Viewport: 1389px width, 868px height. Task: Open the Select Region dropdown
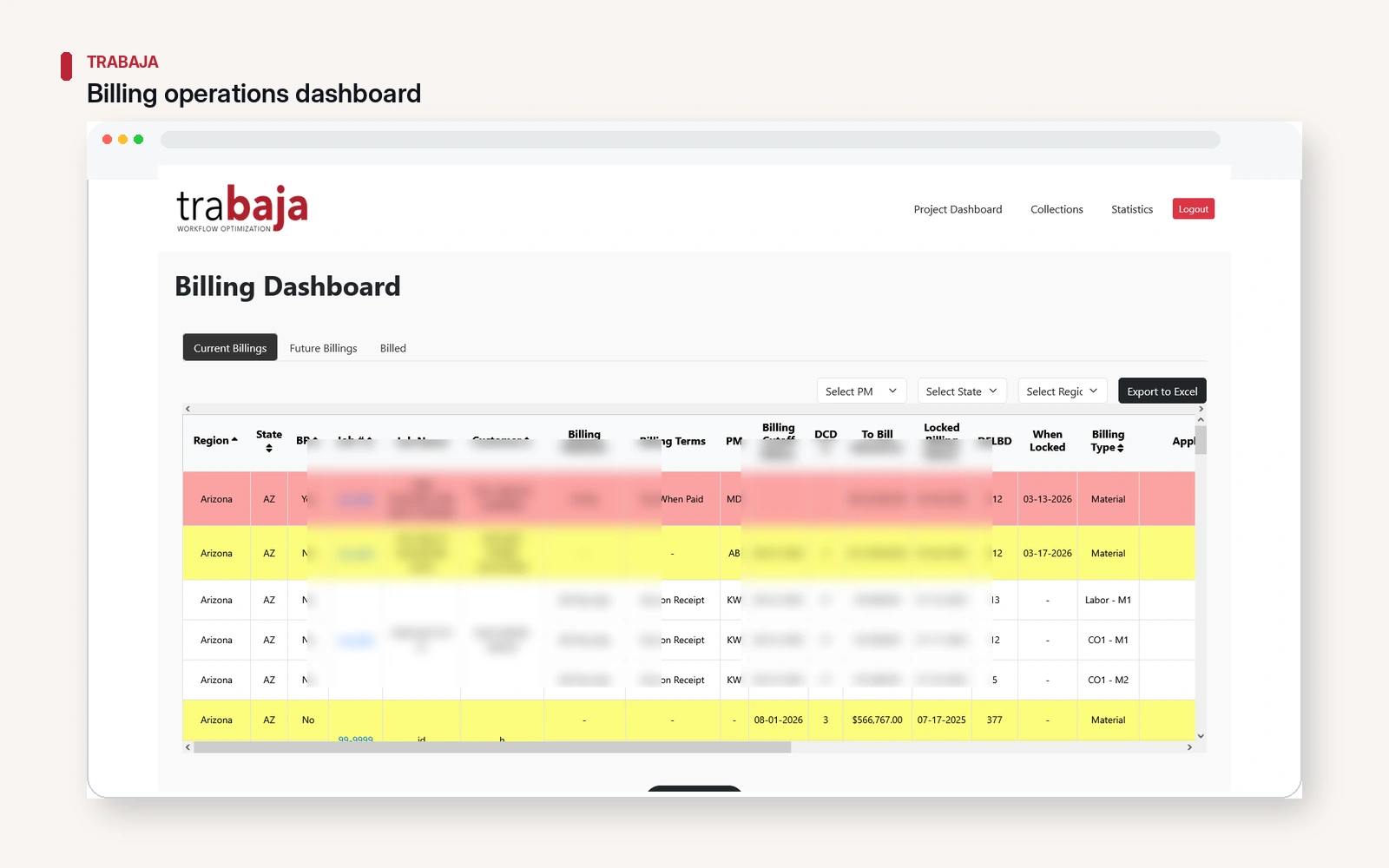tap(1063, 391)
